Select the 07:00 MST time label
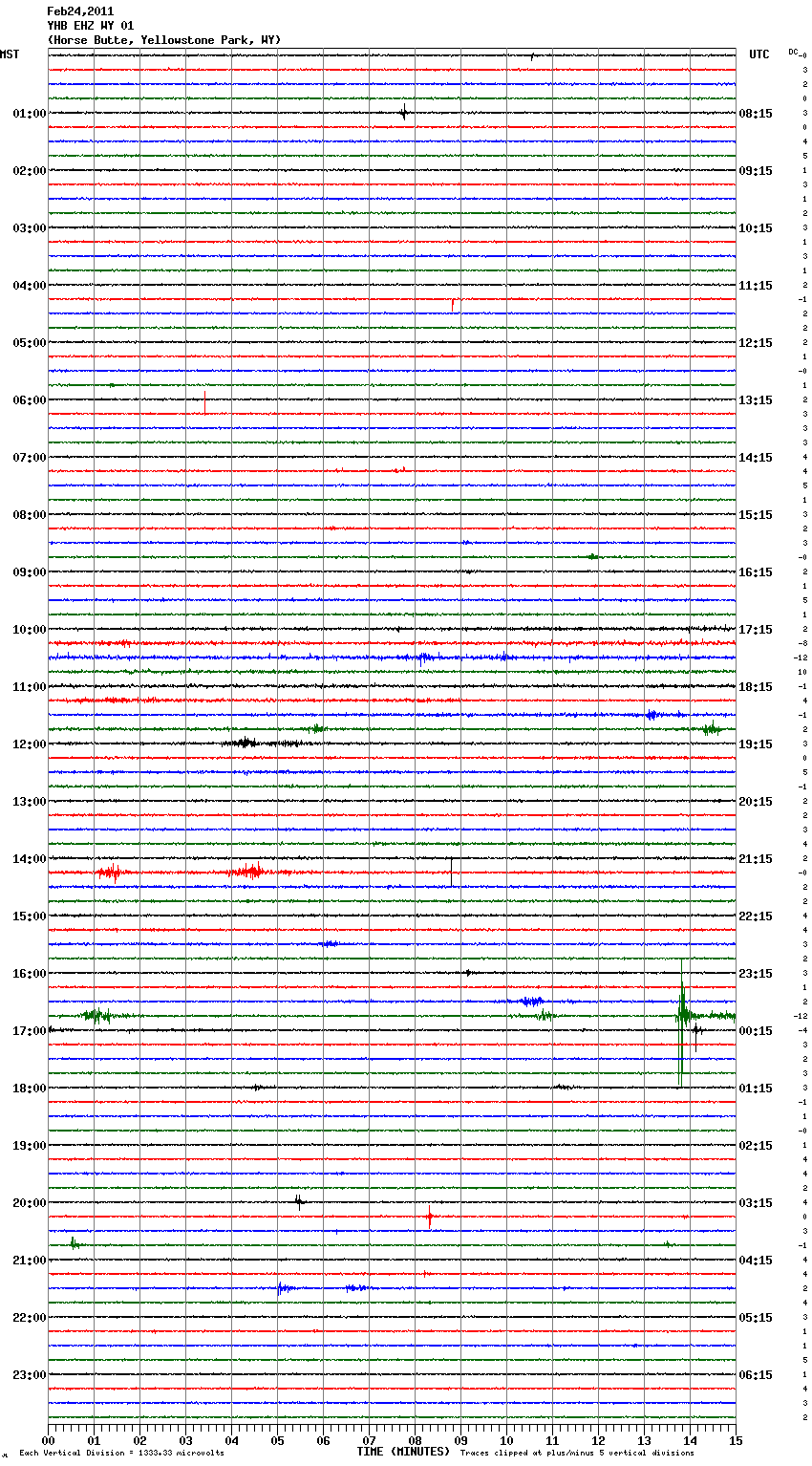 pos(30,458)
